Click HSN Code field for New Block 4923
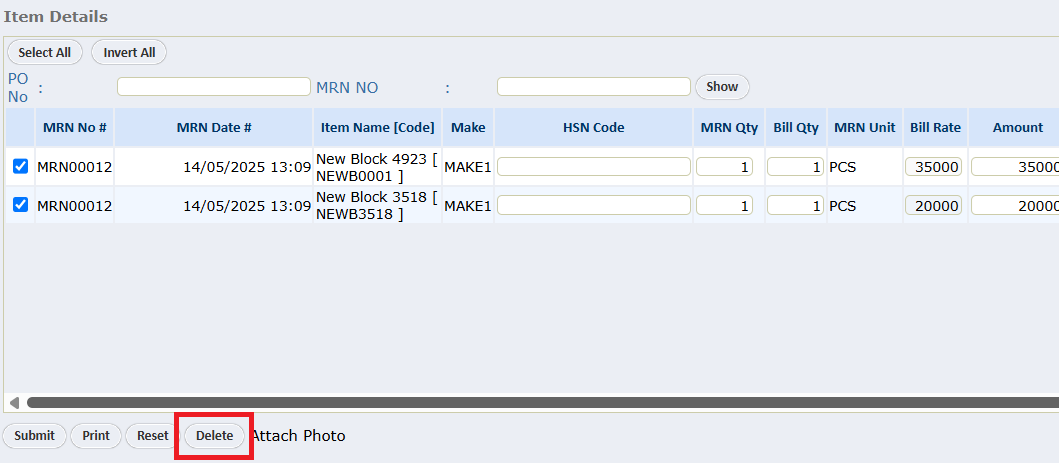1059x463 pixels. pyautogui.click(x=593, y=167)
